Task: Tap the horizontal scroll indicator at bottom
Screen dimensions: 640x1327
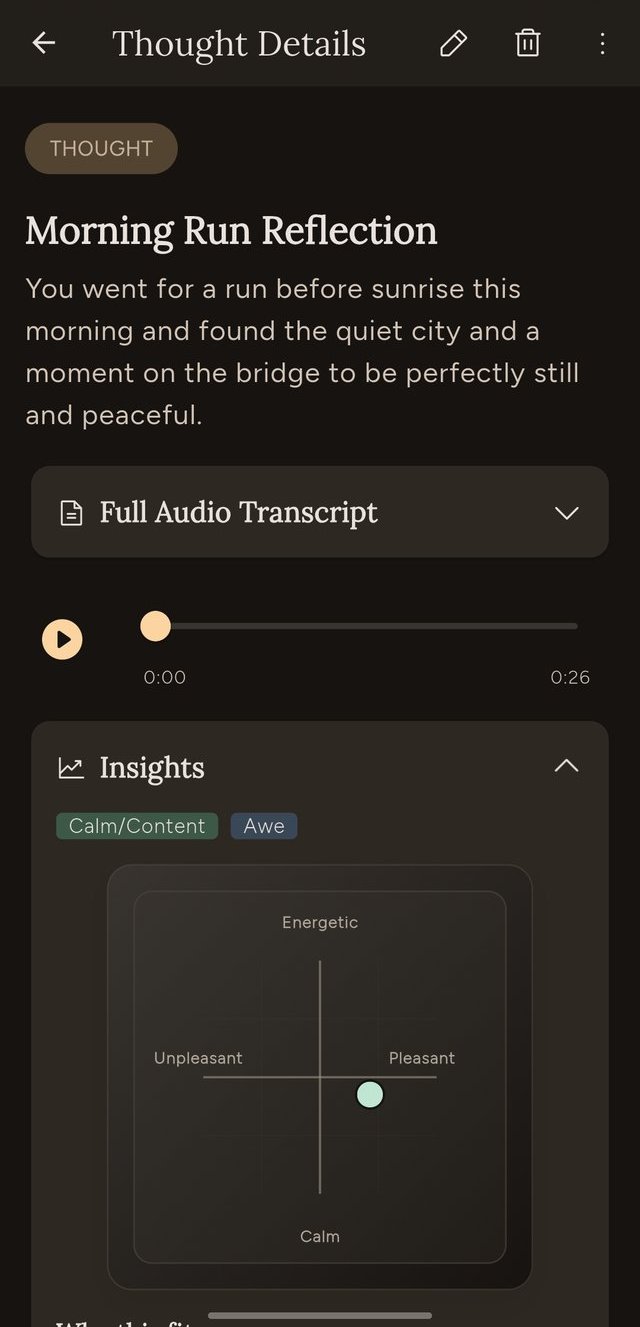Action: [320, 1316]
